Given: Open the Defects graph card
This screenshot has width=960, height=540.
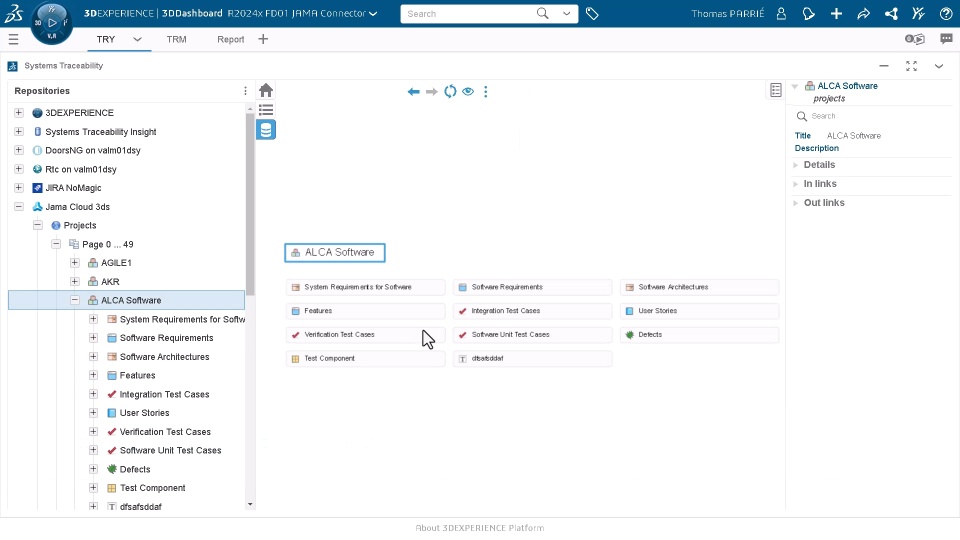Looking at the screenshot, I should coord(700,335).
